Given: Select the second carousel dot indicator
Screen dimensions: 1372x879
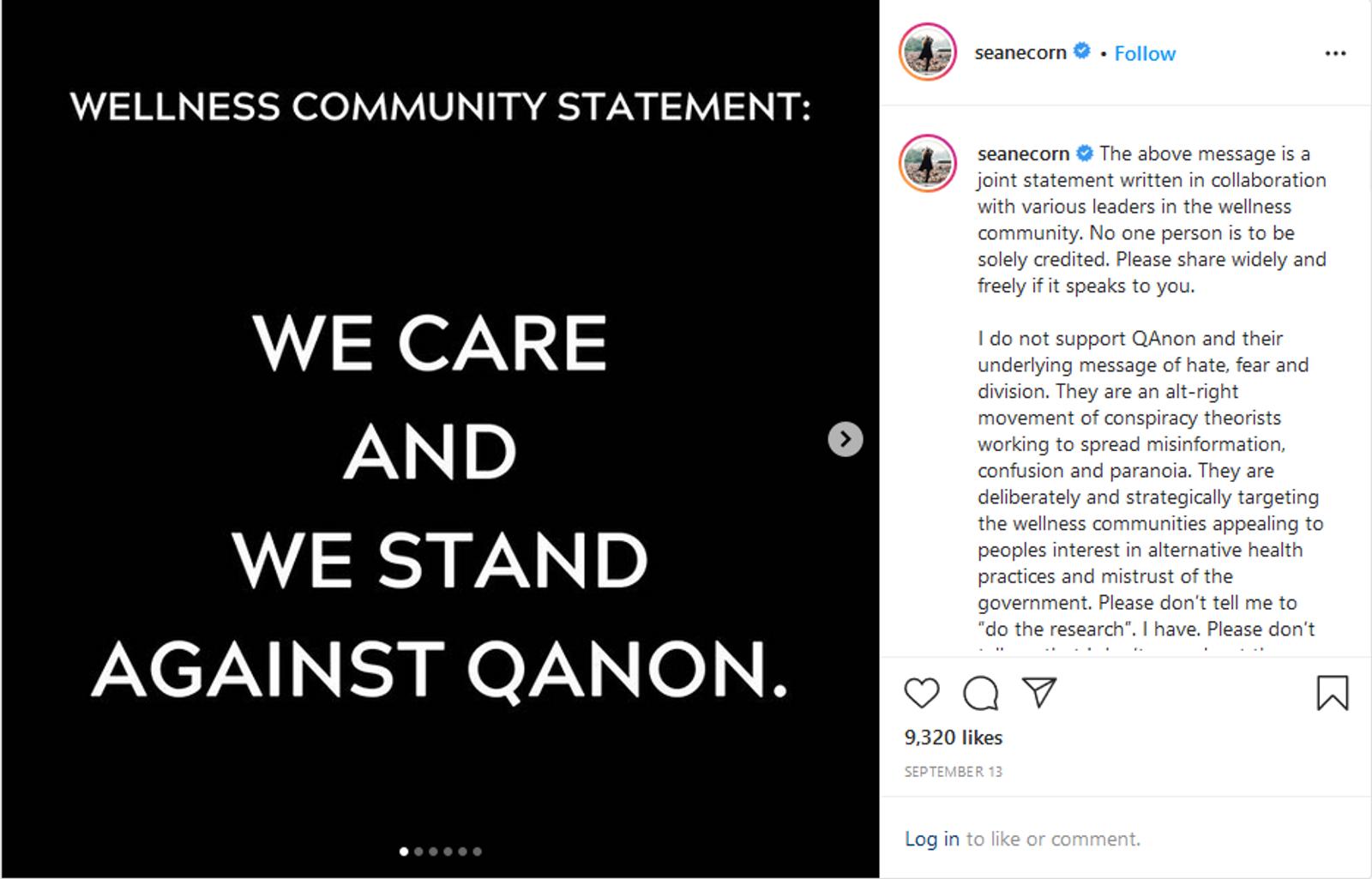Looking at the screenshot, I should click(x=418, y=852).
